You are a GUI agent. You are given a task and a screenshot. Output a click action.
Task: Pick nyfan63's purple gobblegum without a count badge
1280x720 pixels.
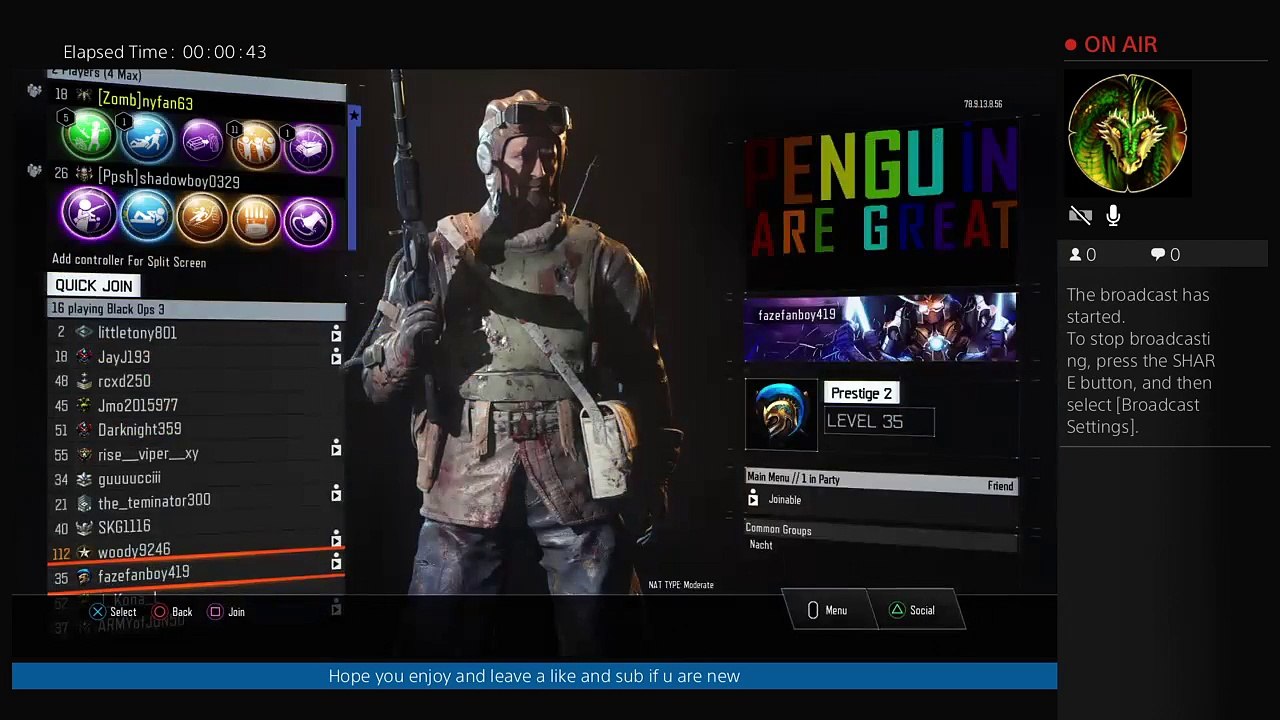(202, 142)
